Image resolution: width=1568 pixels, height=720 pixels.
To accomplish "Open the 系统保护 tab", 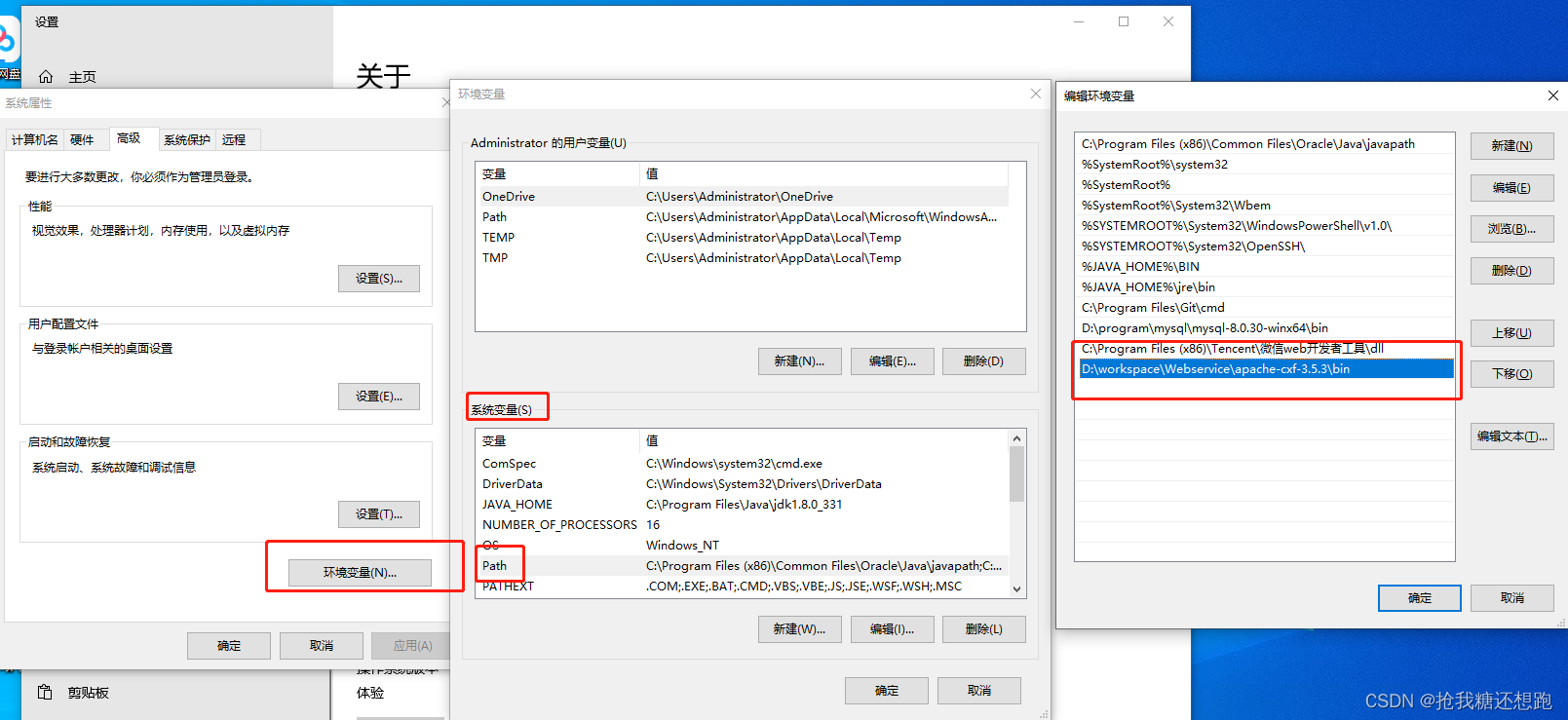I will [187, 140].
